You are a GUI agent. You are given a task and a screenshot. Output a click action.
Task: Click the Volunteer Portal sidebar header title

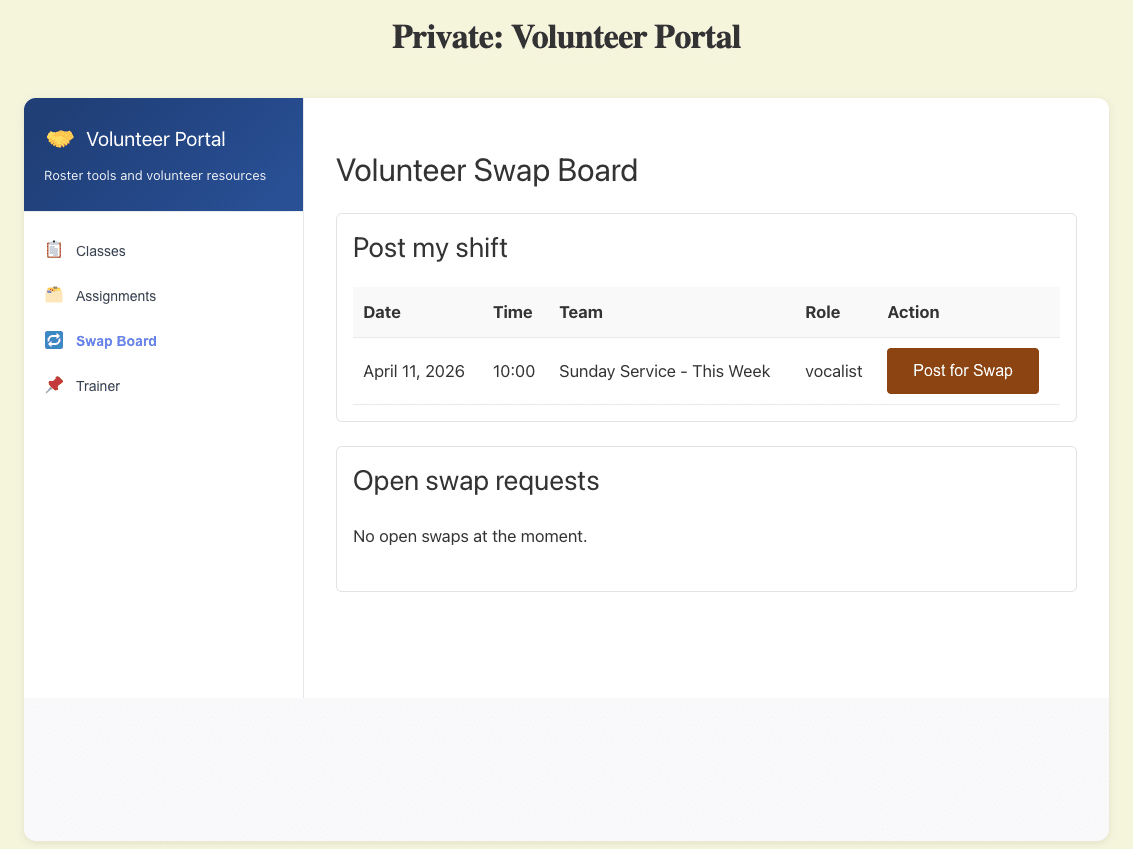(156, 139)
